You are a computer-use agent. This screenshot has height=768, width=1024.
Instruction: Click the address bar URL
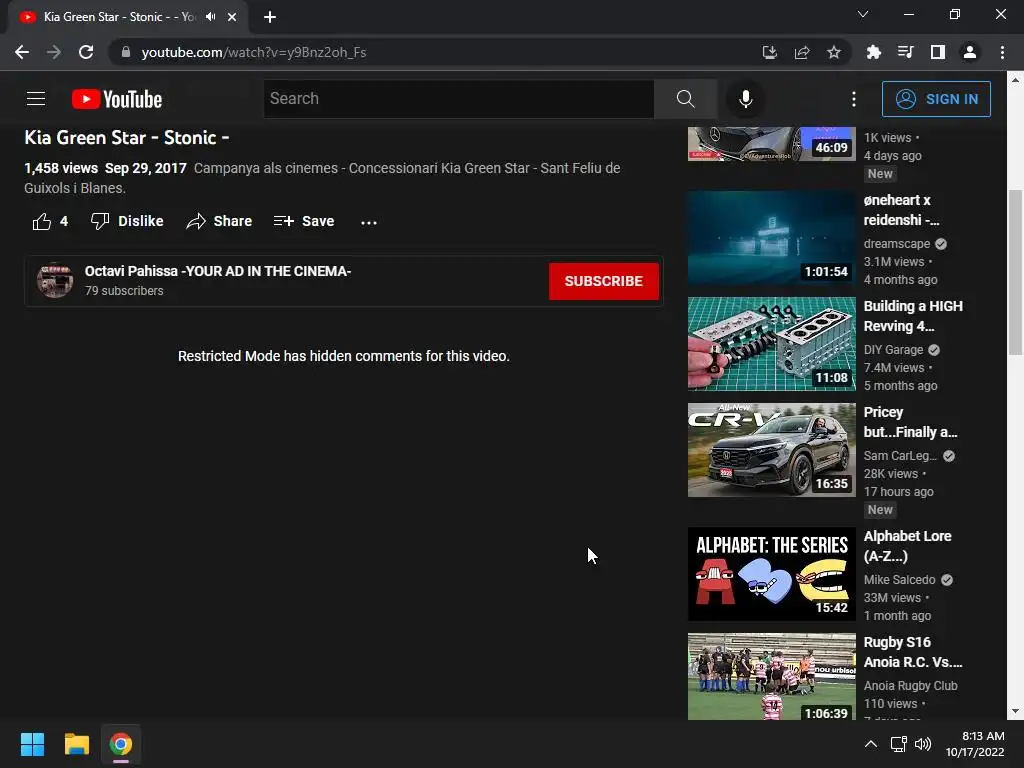click(x=253, y=52)
